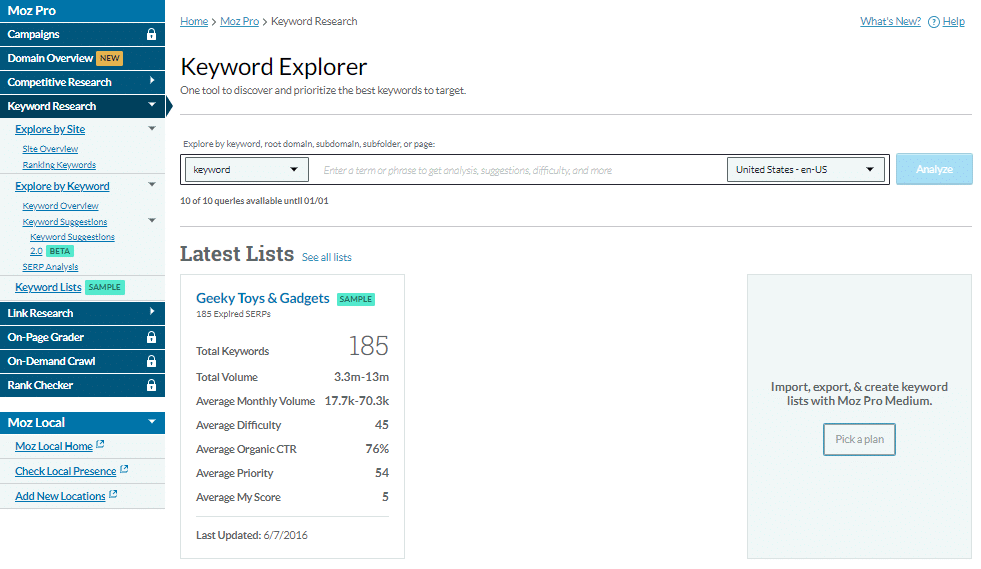981x569 pixels.
Task: Open the Home breadcrumb link
Action: (194, 21)
